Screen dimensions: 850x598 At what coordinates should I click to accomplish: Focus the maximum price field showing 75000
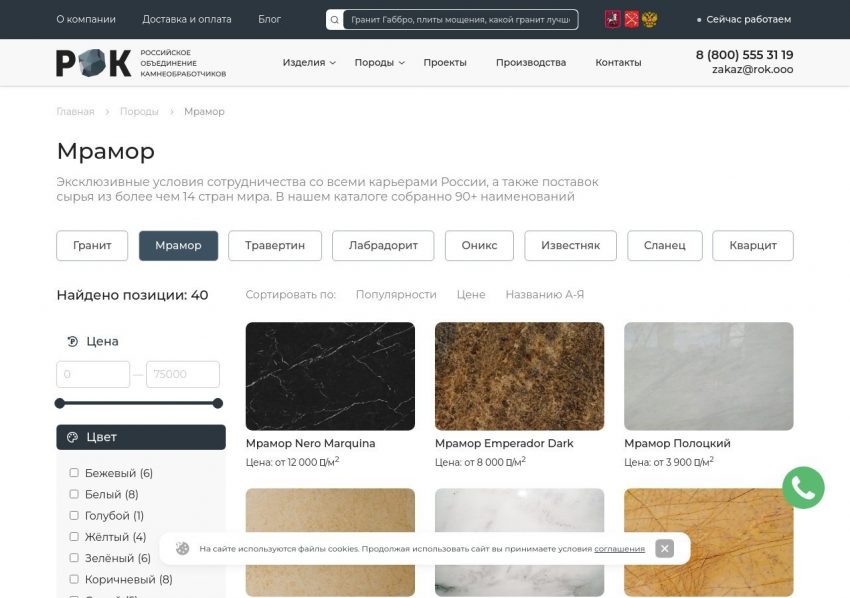pyautogui.click(x=183, y=374)
